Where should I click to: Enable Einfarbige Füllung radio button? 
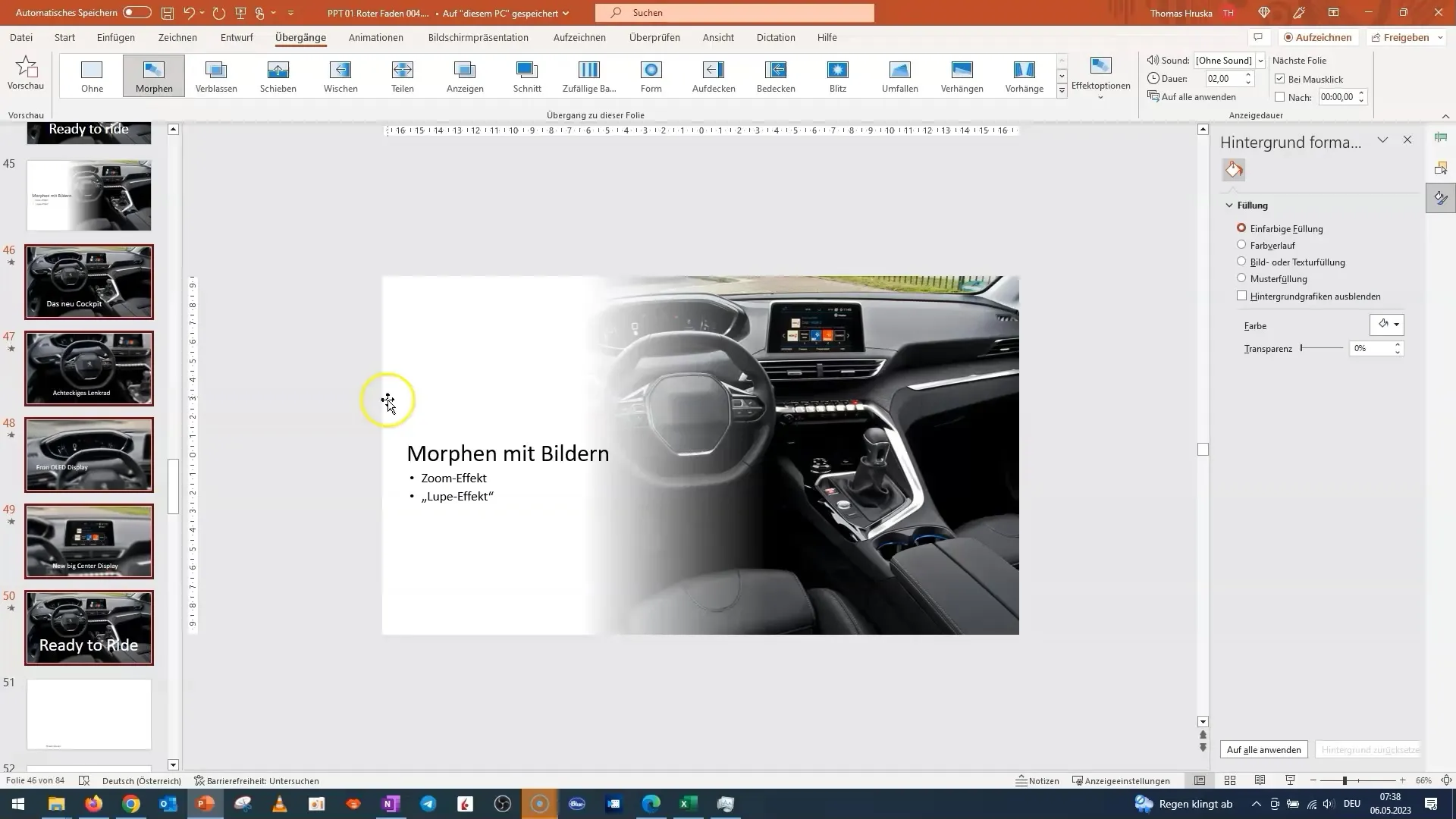click(1242, 228)
